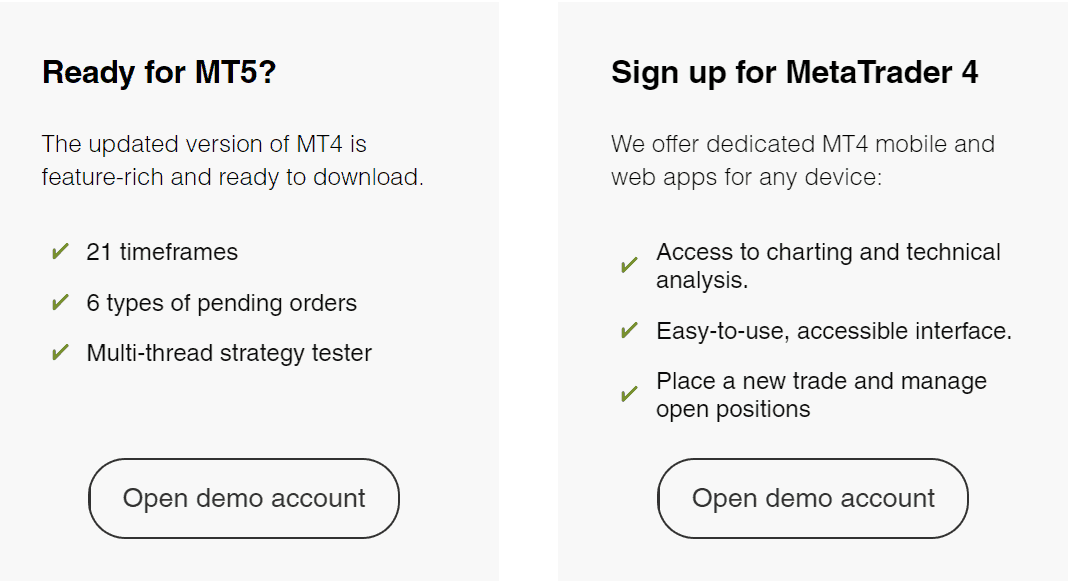Click the updated version of MT4 description paragraph

coord(232,160)
